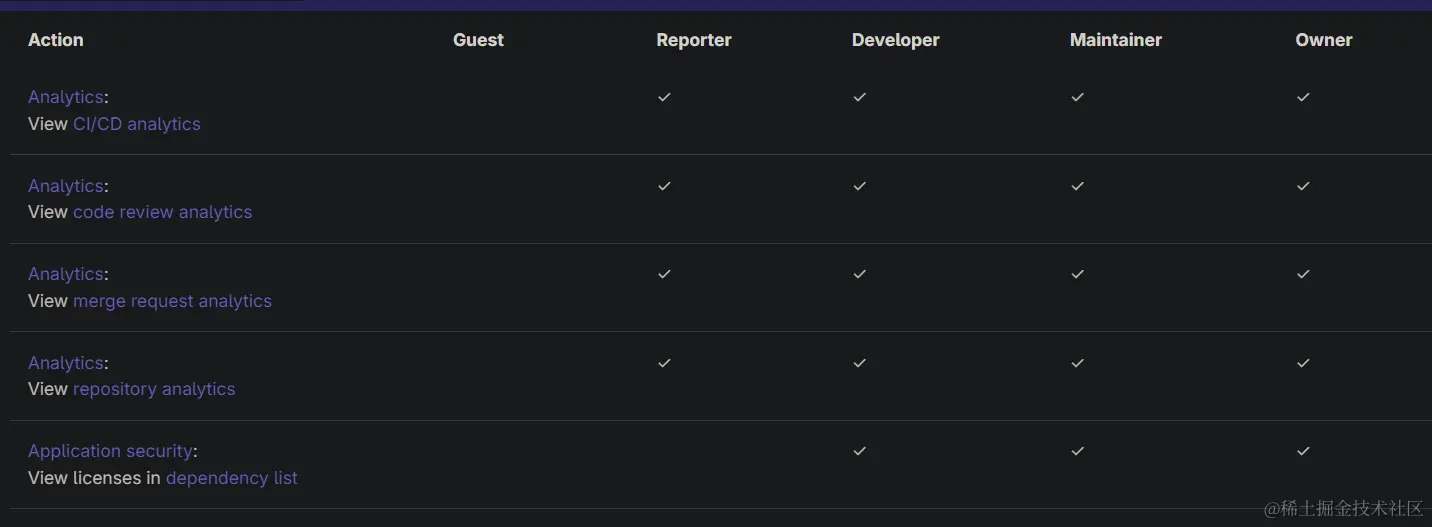Viewport: 1432px width, 527px height.
Task: Select the Maintainer column header
Action: [x=1116, y=40]
